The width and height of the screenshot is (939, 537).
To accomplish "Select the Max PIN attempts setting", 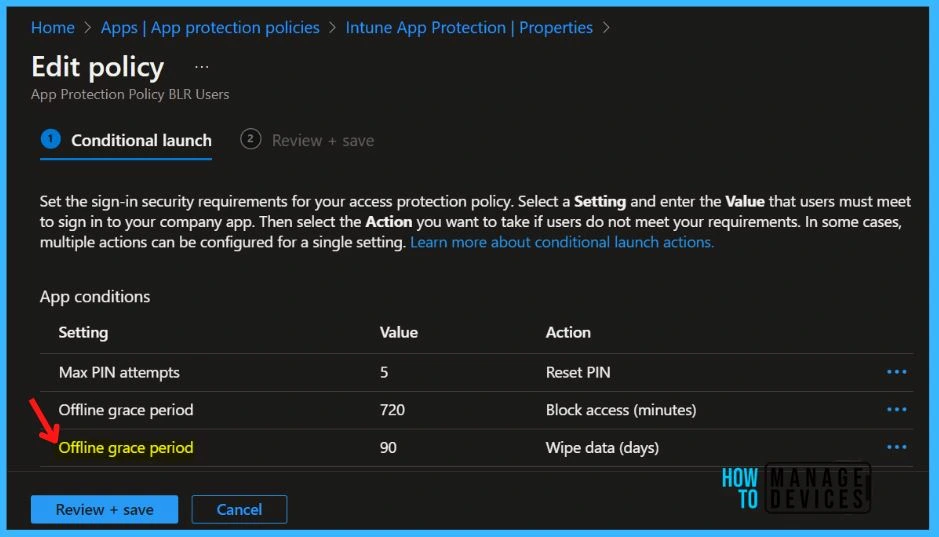I will [x=119, y=372].
